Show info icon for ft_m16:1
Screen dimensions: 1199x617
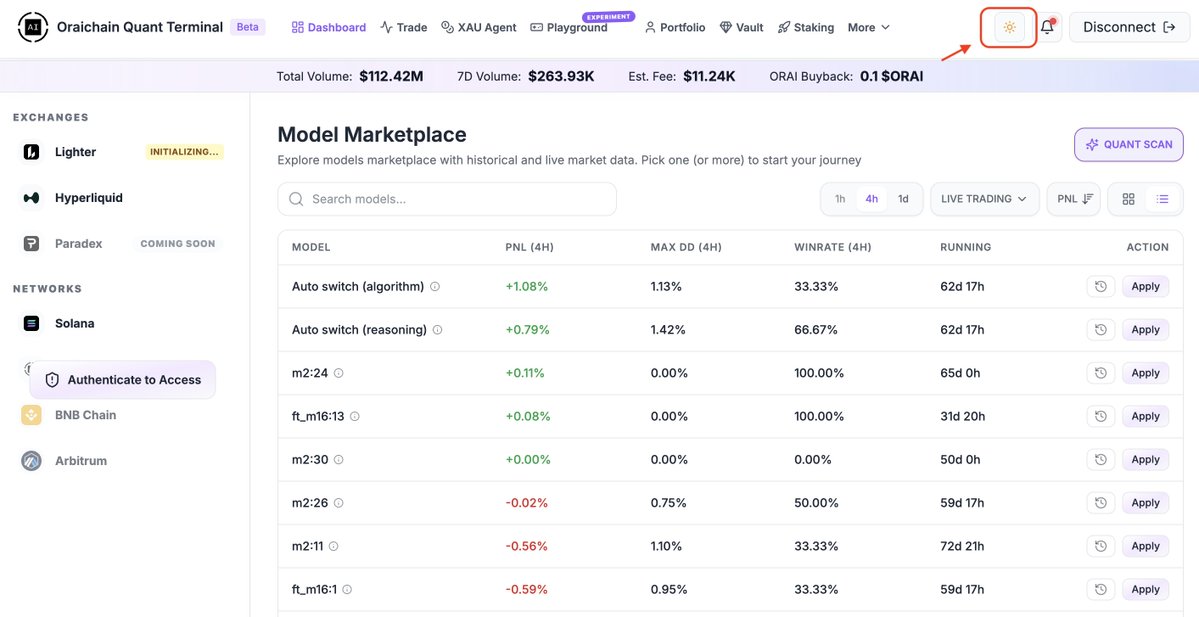coord(347,589)
